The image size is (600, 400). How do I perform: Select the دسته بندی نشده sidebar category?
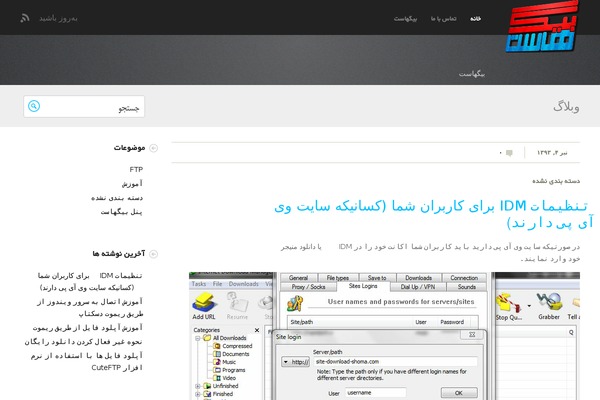pyautogui.click(x=117, y=198)
